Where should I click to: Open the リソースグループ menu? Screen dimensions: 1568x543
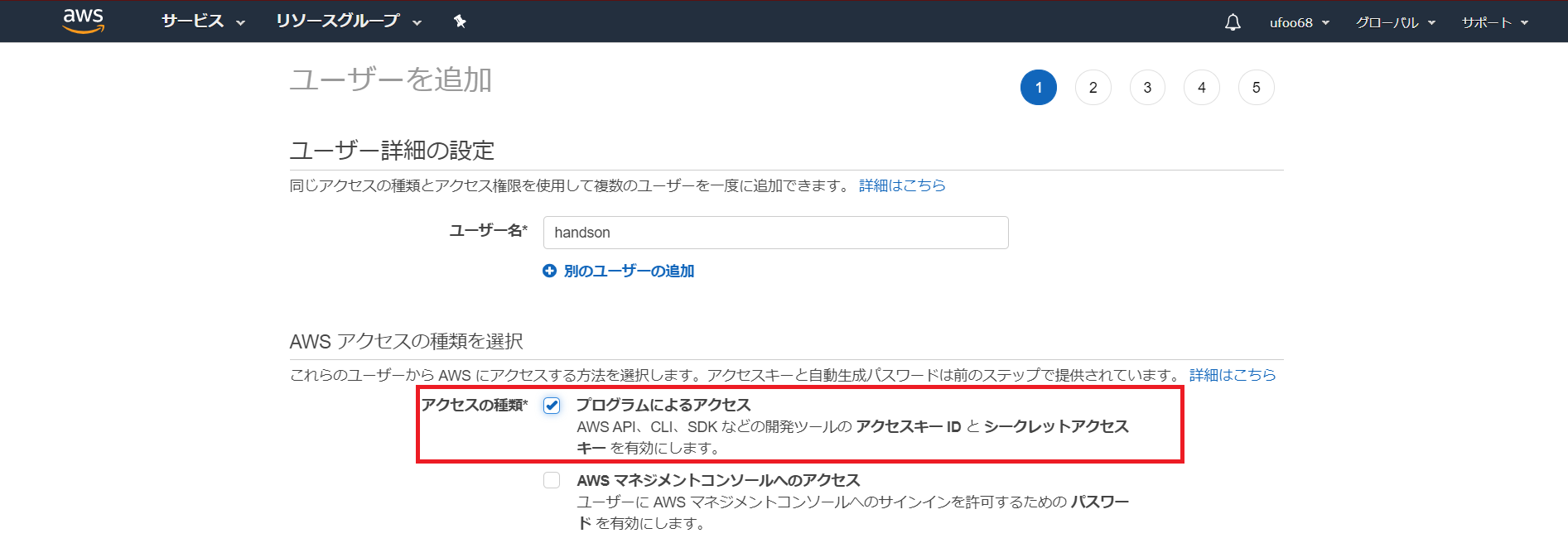(x=349, y=22)
